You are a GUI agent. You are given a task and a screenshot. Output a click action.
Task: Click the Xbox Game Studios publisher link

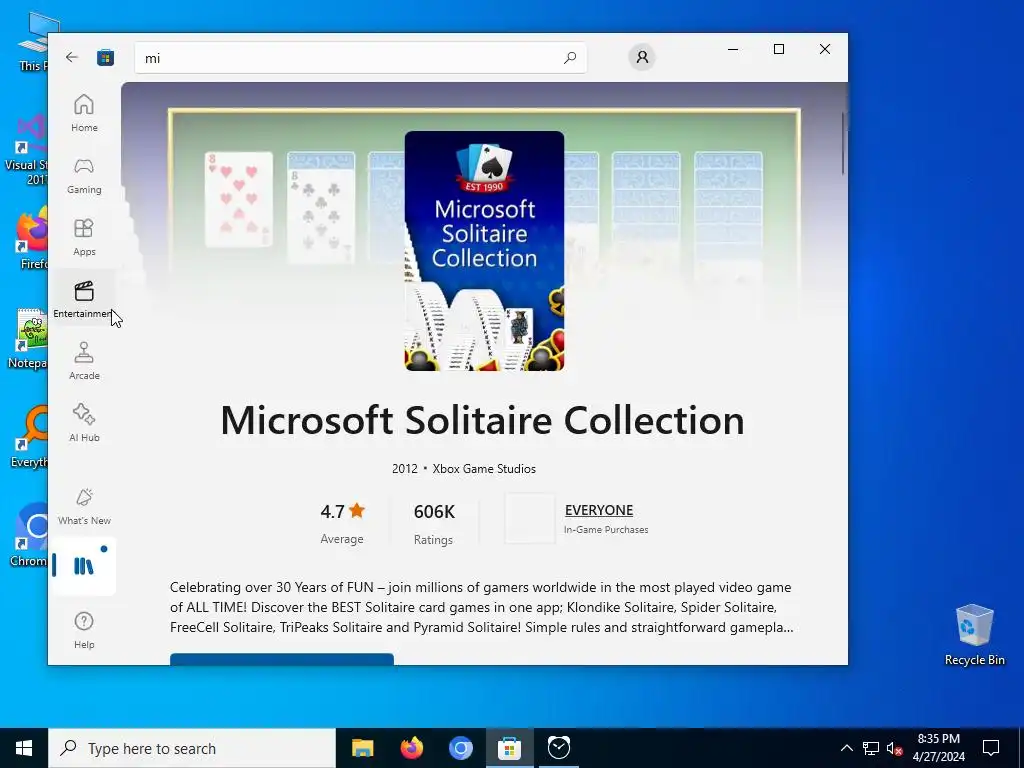point(484,469)
